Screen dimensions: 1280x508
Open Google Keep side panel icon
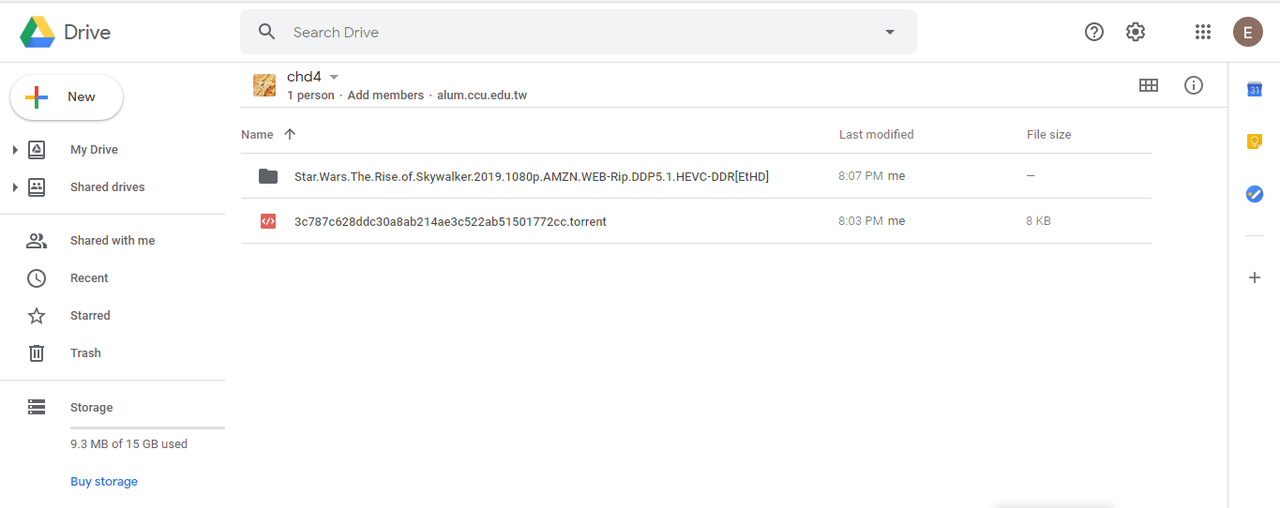pyautogui.click(x=1254, y=142)
